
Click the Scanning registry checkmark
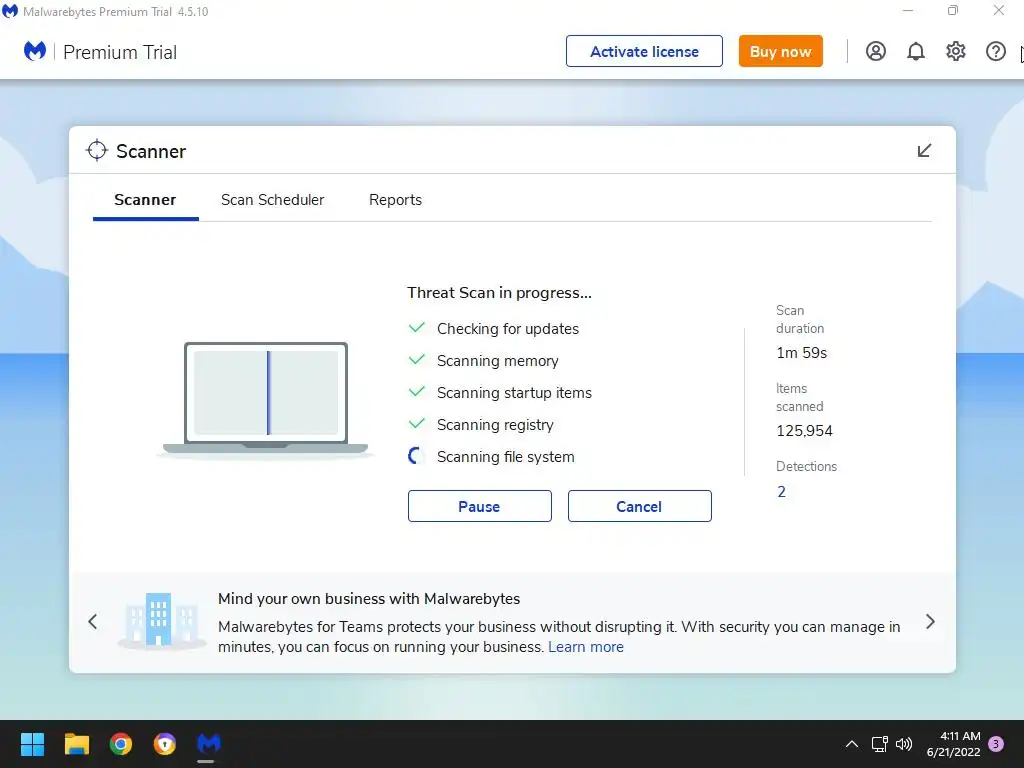(x=417, y=424)
